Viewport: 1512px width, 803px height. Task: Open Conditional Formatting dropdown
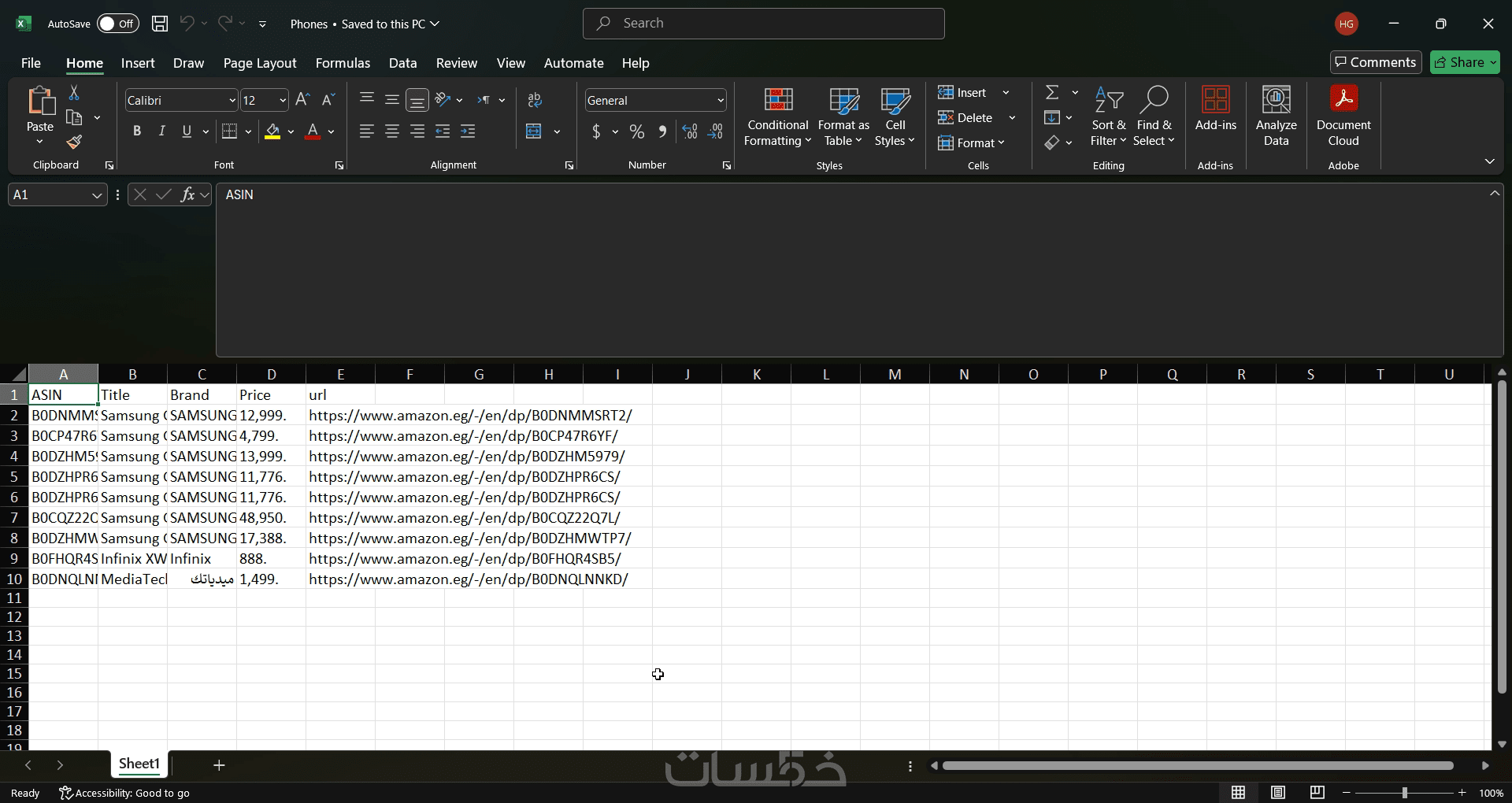pos(777,117)
